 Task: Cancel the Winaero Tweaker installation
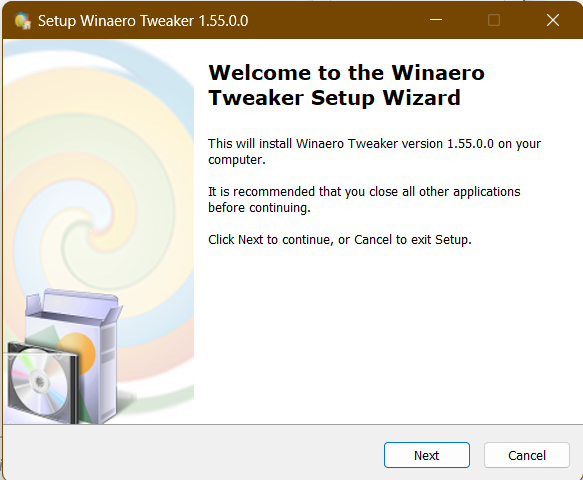tap(527, 455)
